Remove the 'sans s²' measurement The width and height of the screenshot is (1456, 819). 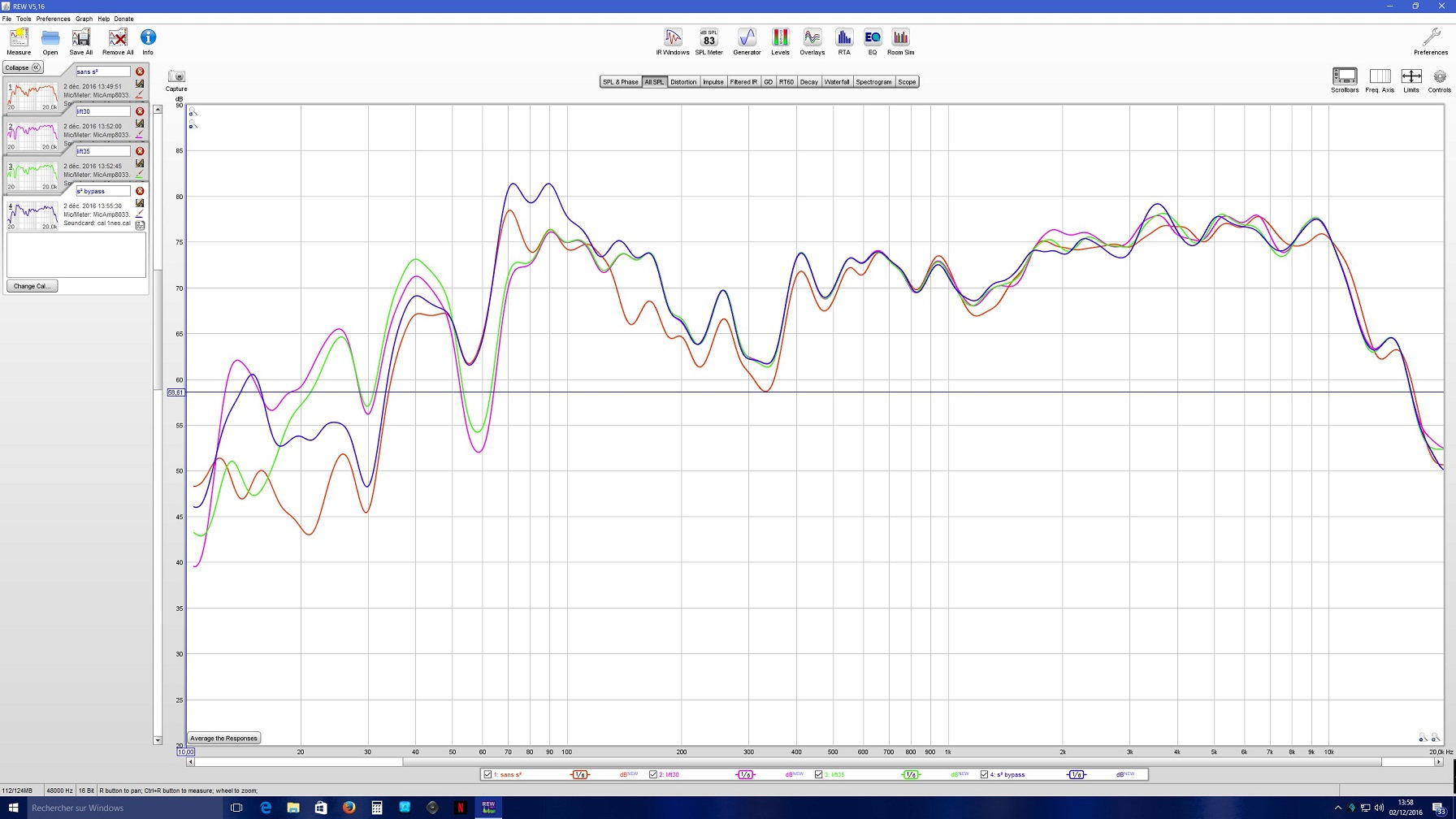click(x=140, y=71)
